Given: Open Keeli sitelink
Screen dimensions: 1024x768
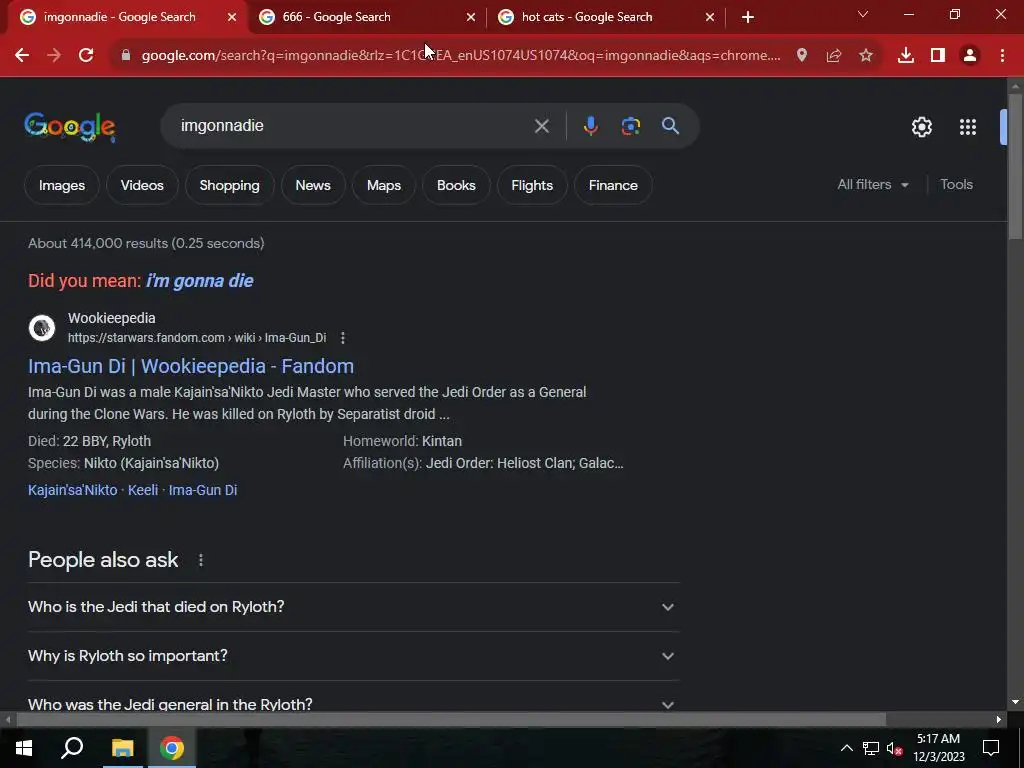Looking at the screenshot, I should pyautogui.click(x=143, y=490).
